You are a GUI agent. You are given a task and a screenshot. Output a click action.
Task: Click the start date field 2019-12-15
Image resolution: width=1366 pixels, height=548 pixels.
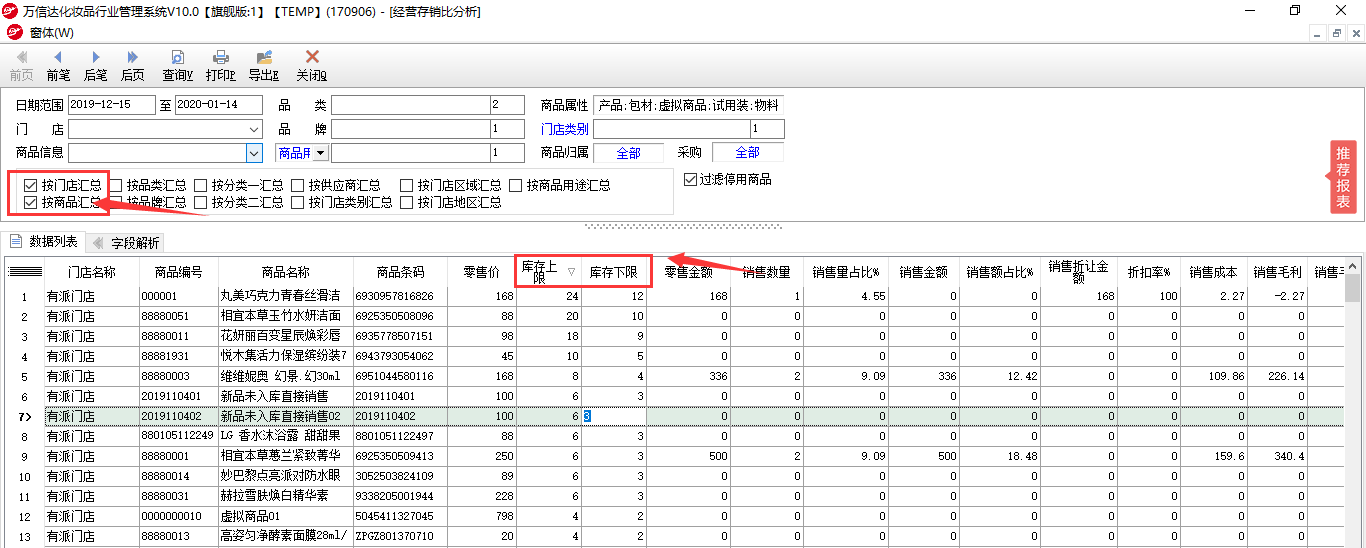(112, 105)
